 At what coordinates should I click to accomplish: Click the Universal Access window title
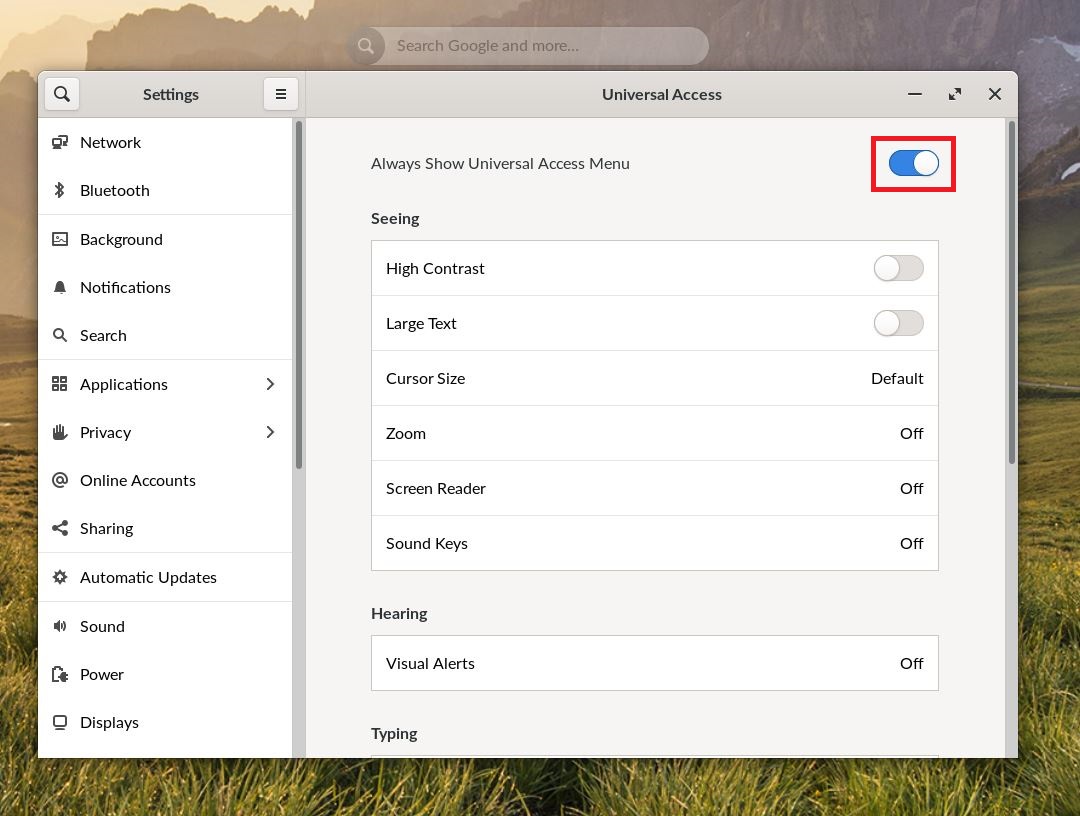pos(661,94)
